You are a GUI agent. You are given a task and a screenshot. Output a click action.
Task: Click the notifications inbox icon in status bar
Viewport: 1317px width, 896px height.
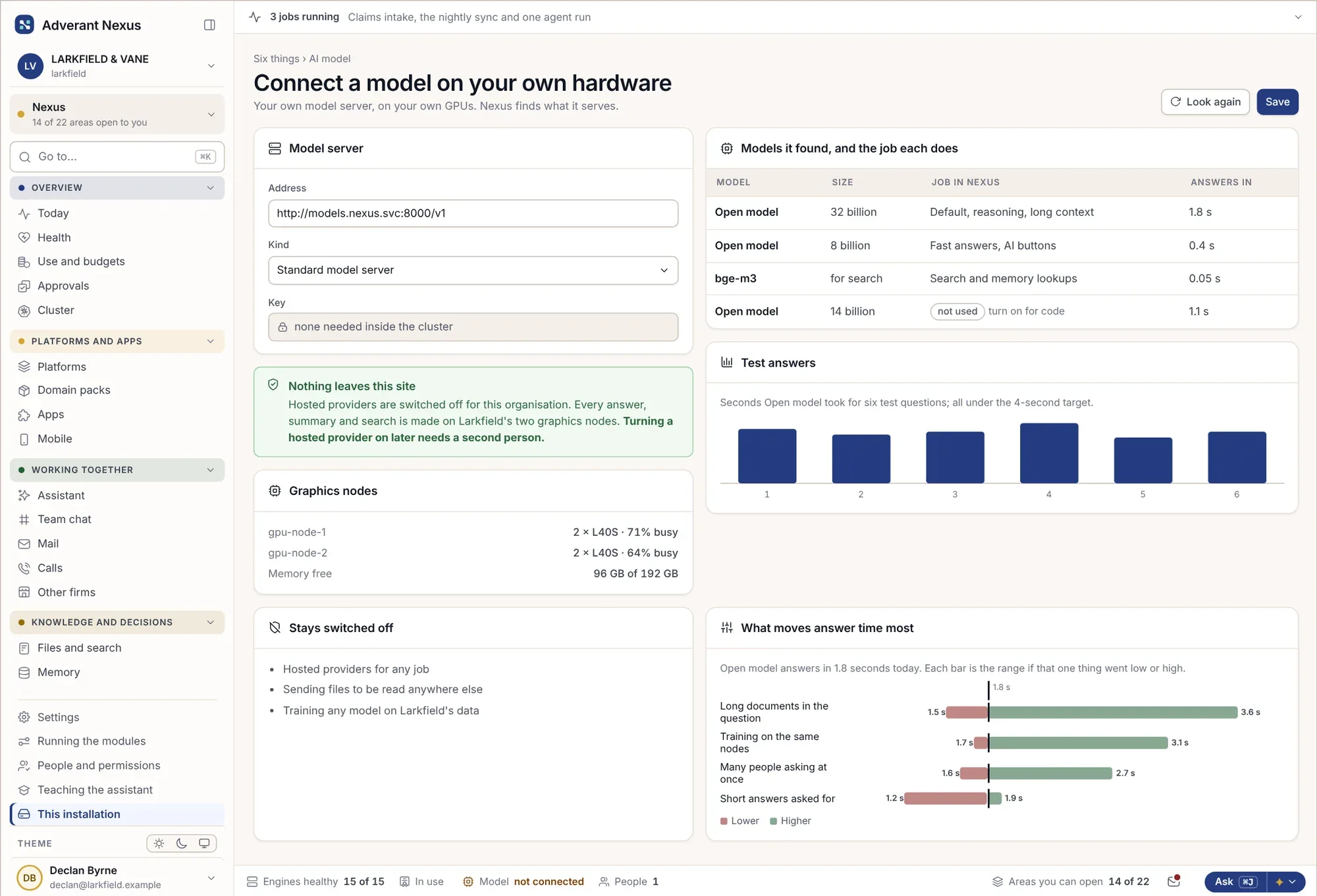[1173, 882]
